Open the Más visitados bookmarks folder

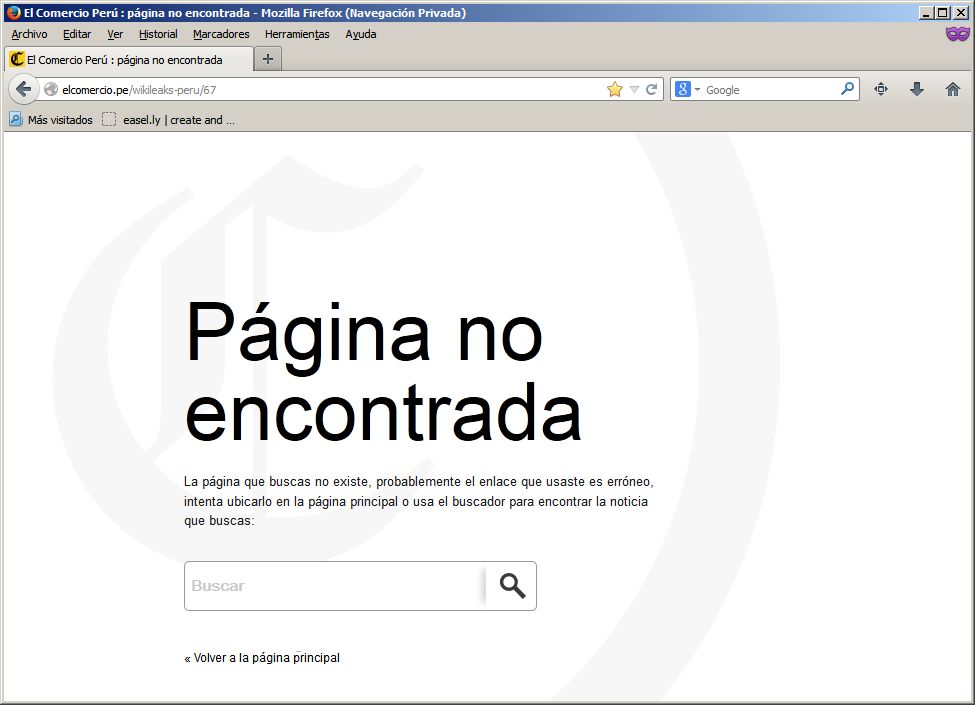click(51, 119)
